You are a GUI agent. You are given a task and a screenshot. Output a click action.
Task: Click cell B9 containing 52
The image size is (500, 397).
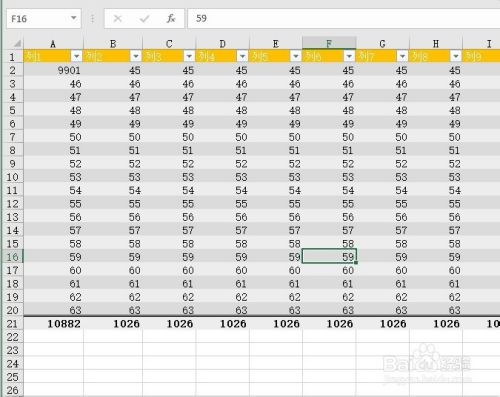(x=113, y=163)
